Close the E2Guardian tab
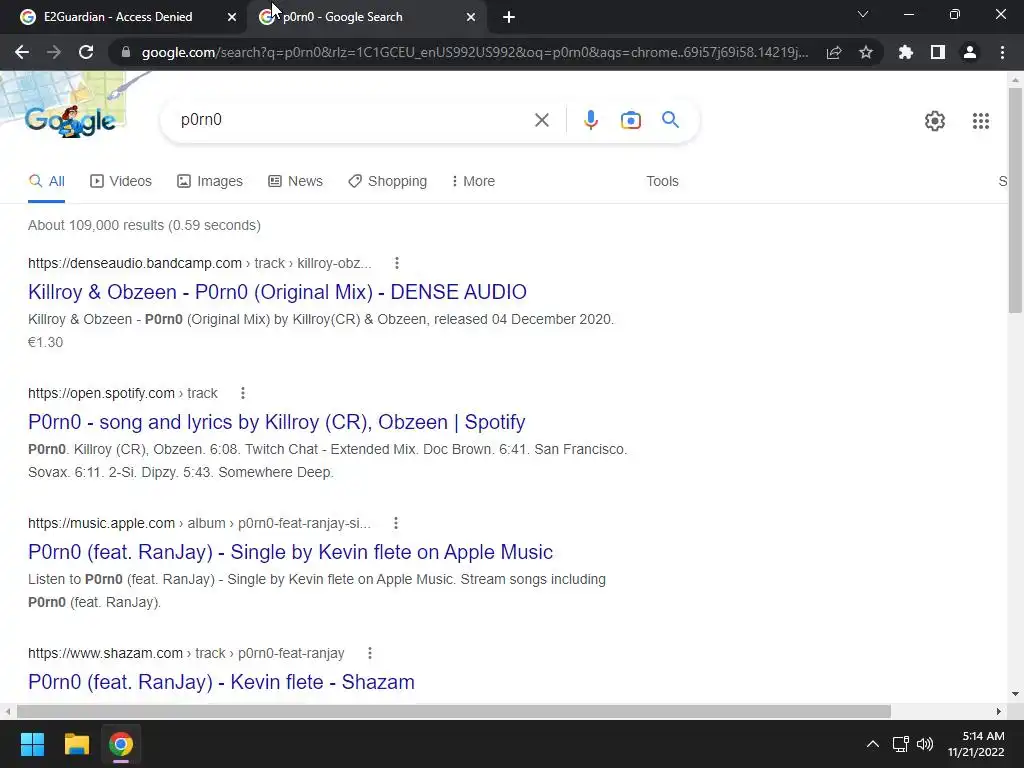The image size is (1024, 768). tap(232, 17)
